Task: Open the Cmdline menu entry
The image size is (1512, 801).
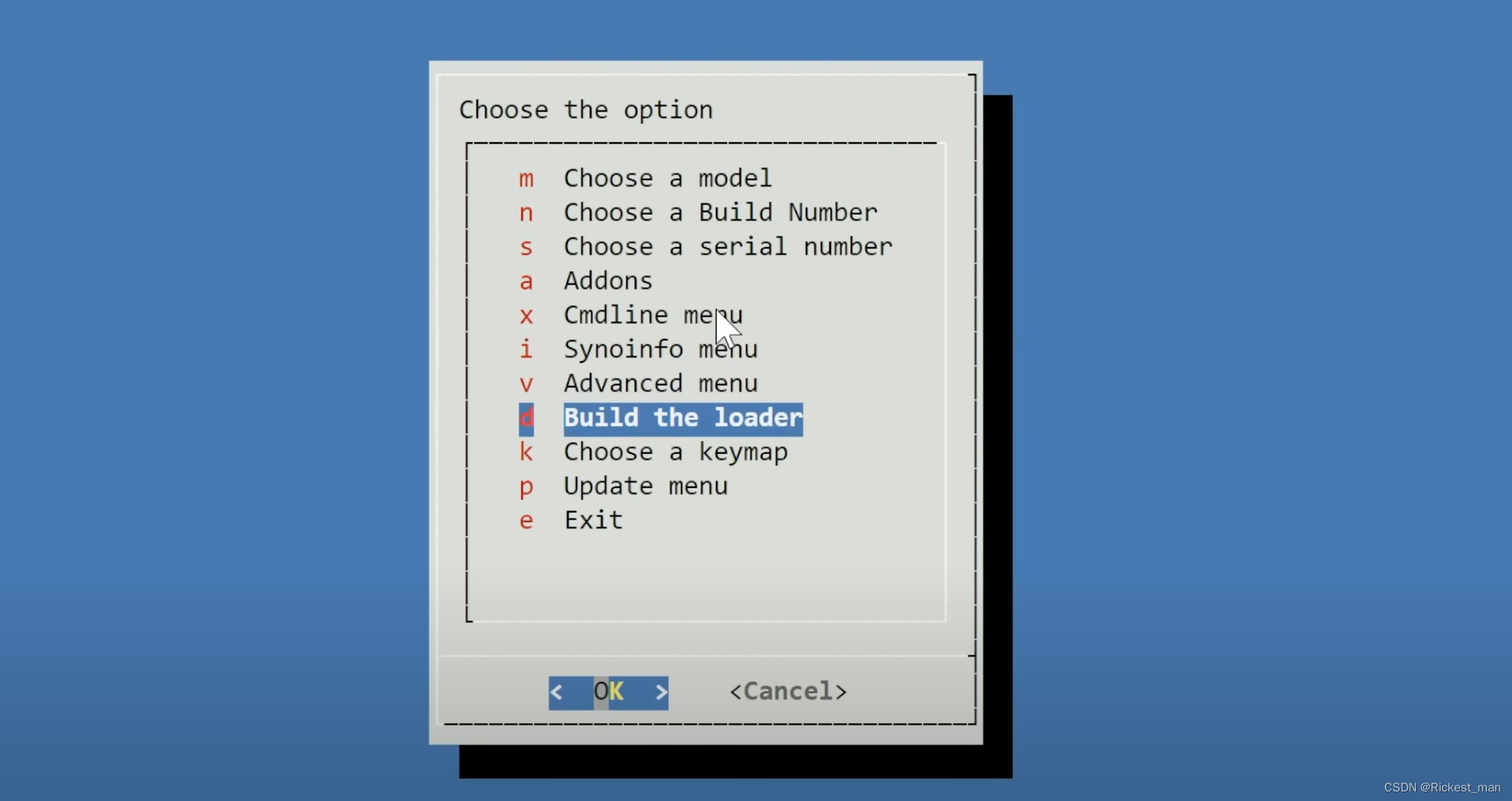Action: click(653, 315)
